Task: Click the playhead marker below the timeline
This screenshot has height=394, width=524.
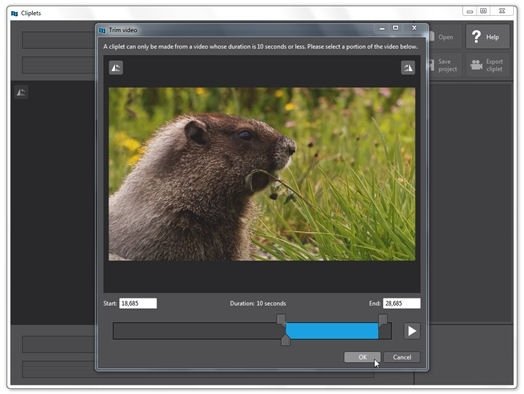Action: coord(285,341)
